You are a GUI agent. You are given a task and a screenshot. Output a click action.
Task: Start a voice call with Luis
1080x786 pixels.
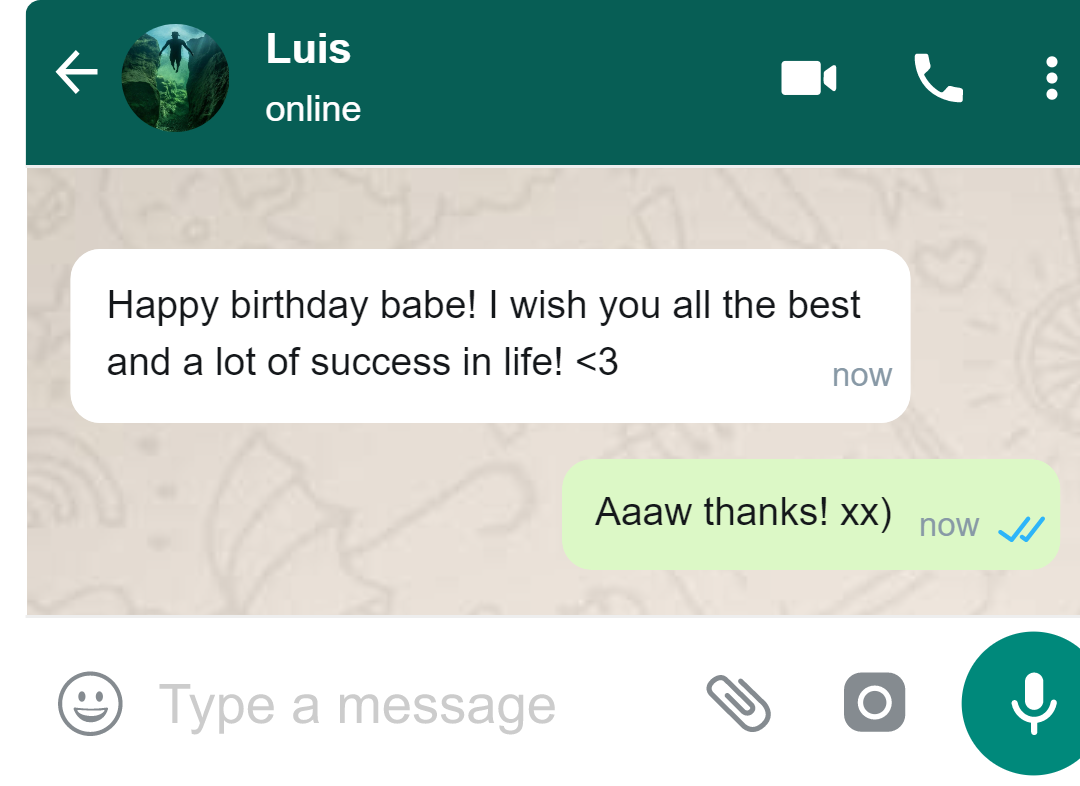tap(938, 78)
